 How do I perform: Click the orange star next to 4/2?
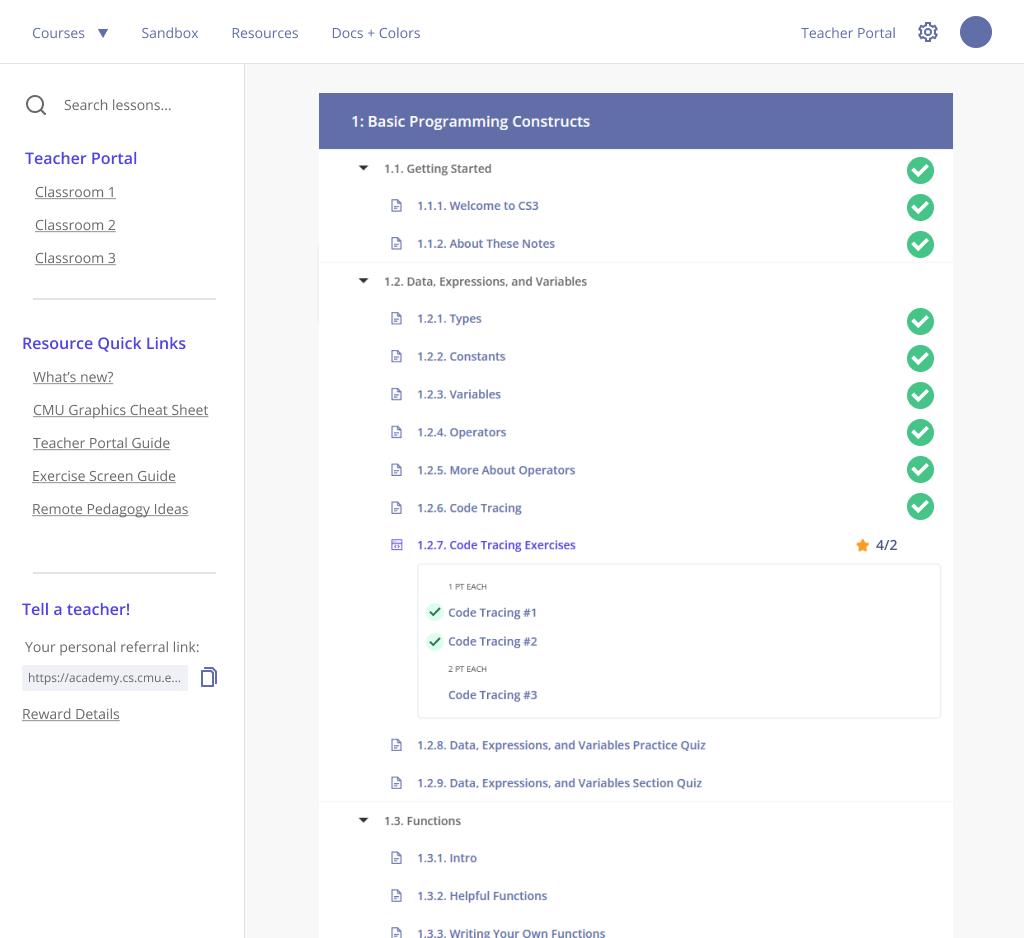tap(862, 545)
